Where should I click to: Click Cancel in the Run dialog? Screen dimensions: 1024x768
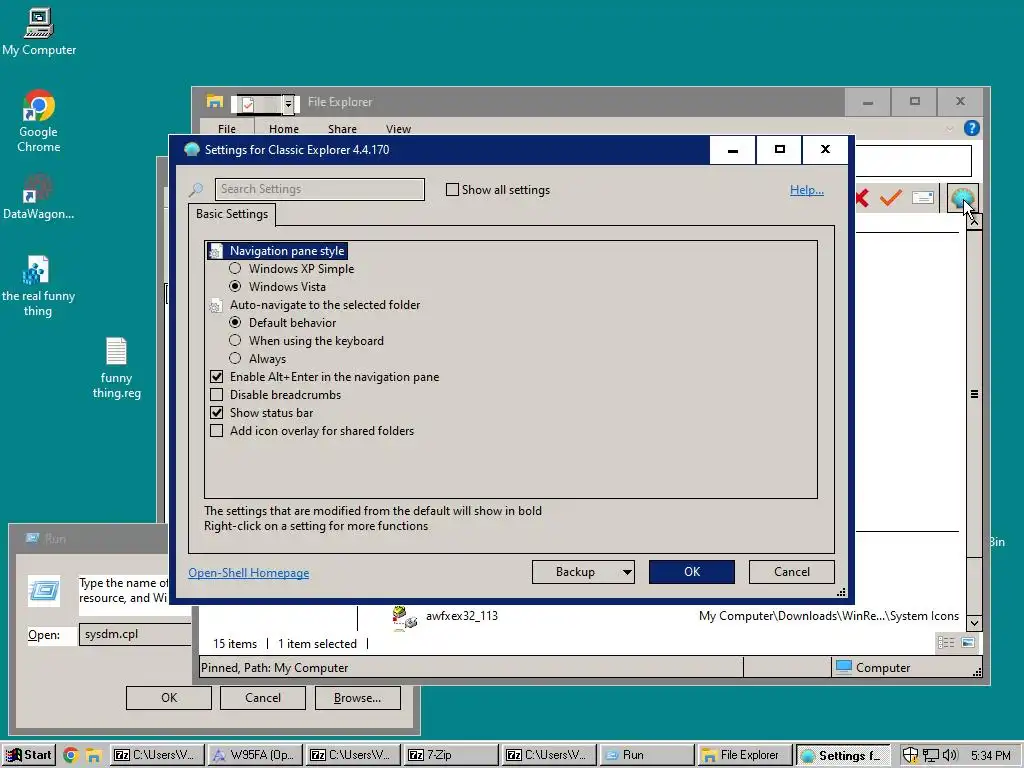click(263, 697)
